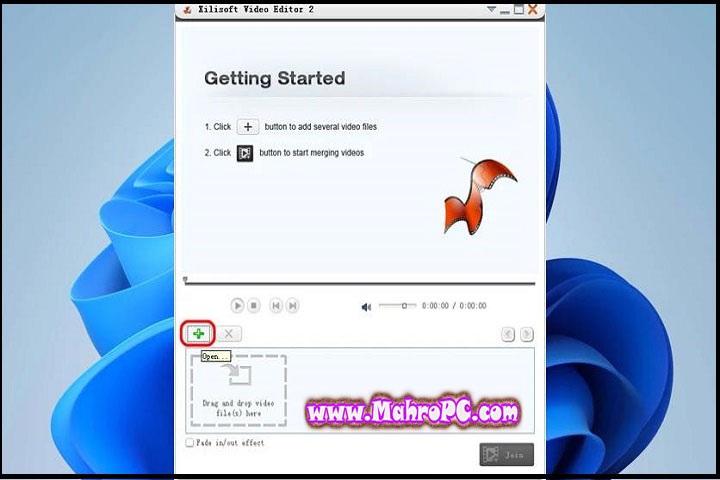Click the green plus add video button
720x480 pixels.
point(198,334)
